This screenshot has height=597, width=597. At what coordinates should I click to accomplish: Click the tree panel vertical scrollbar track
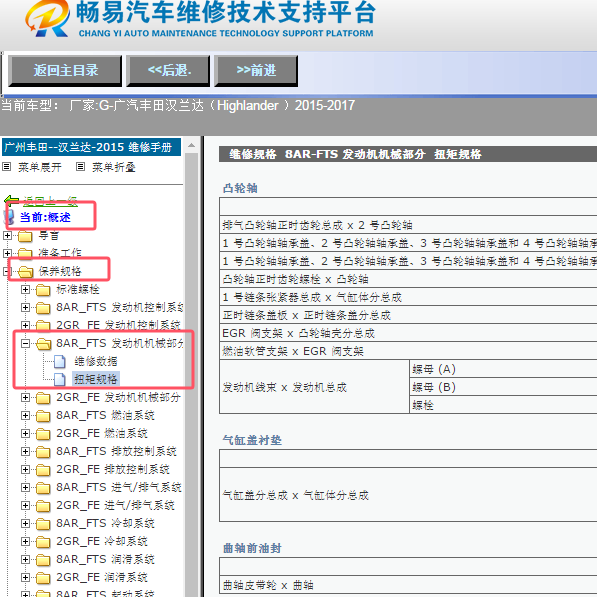192,375
